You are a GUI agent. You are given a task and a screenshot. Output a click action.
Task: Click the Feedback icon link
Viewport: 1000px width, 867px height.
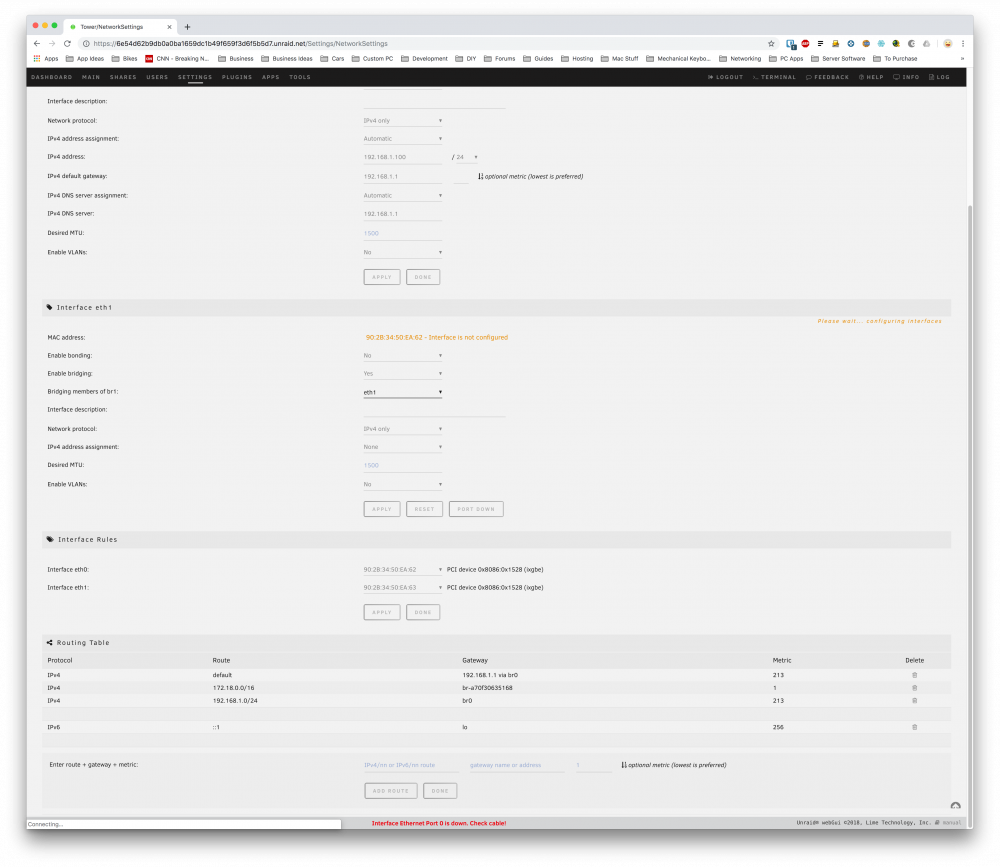827,77
